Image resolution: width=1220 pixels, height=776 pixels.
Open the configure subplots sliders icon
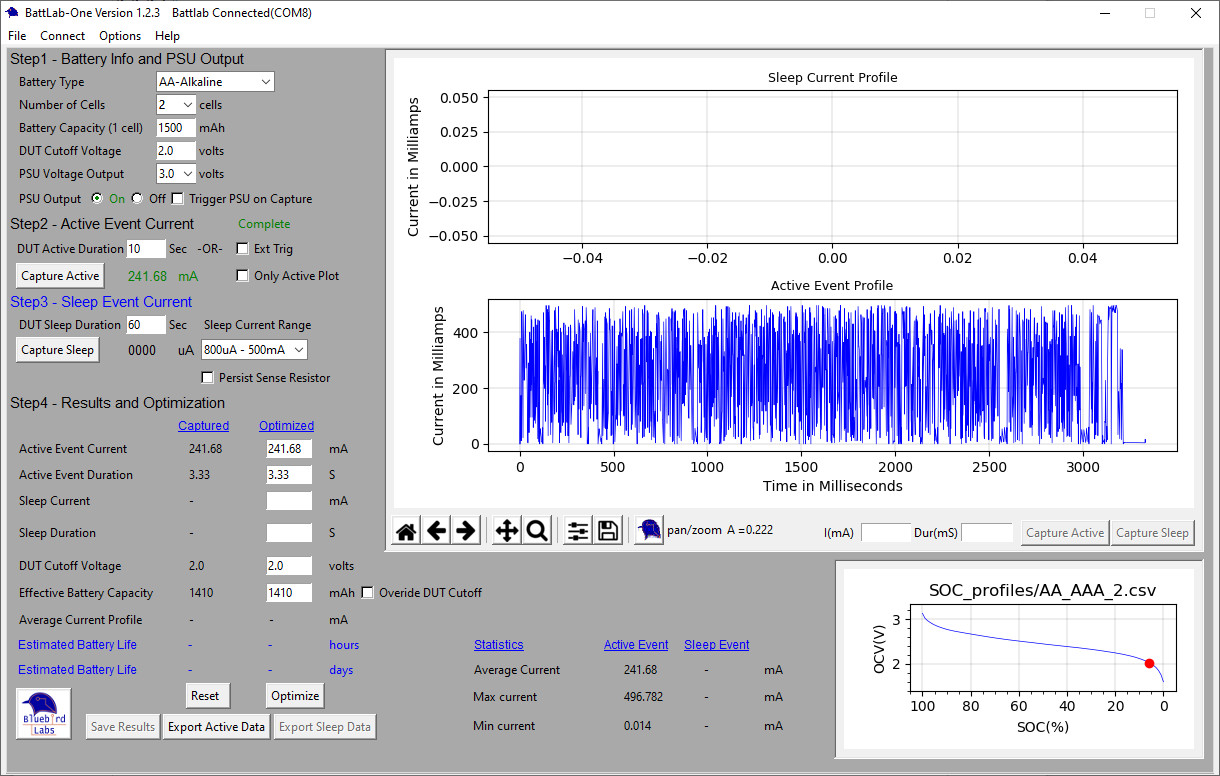point(578,531)
